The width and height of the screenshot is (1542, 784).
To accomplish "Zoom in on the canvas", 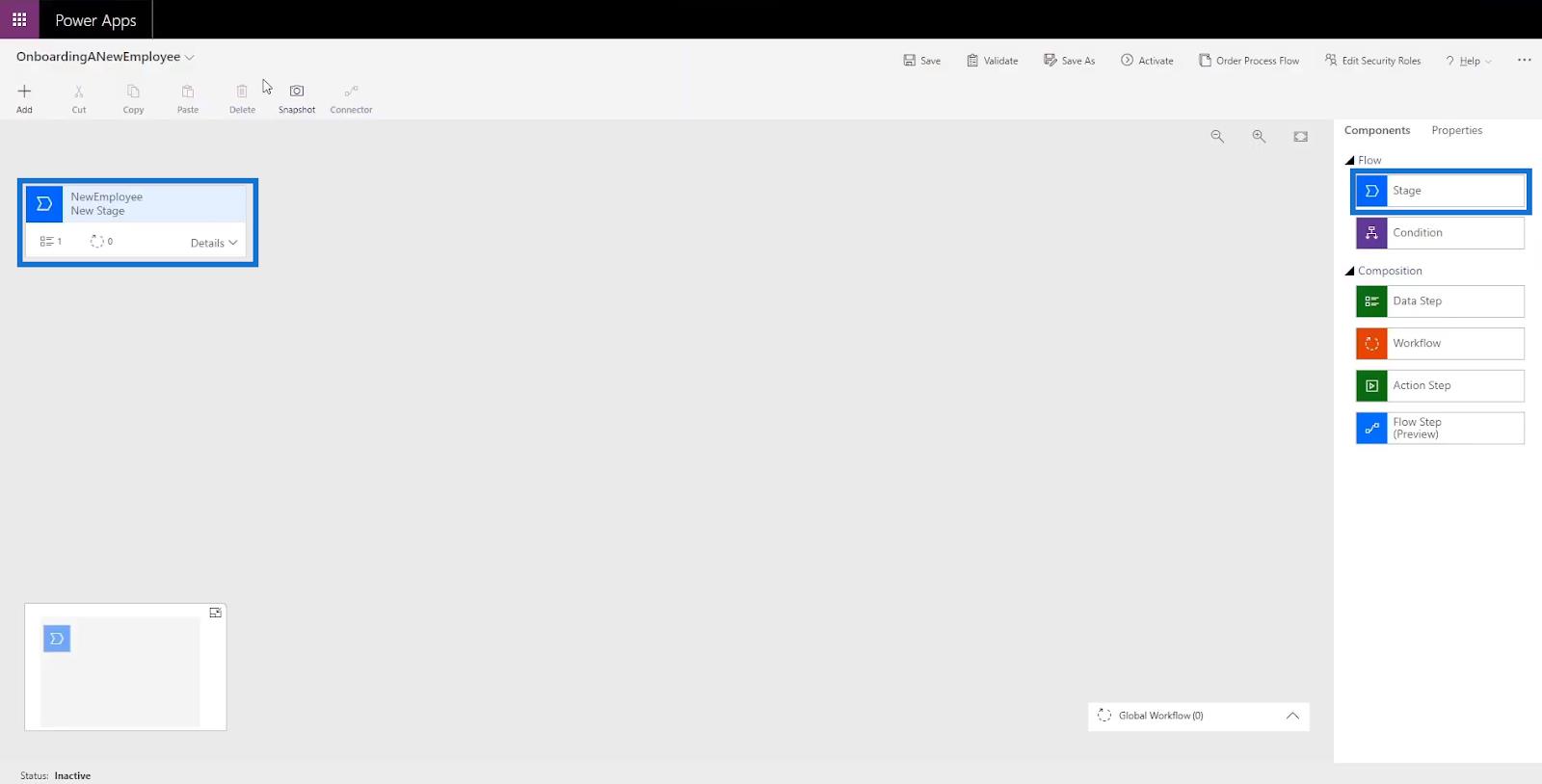I will tap(1259, 137).
